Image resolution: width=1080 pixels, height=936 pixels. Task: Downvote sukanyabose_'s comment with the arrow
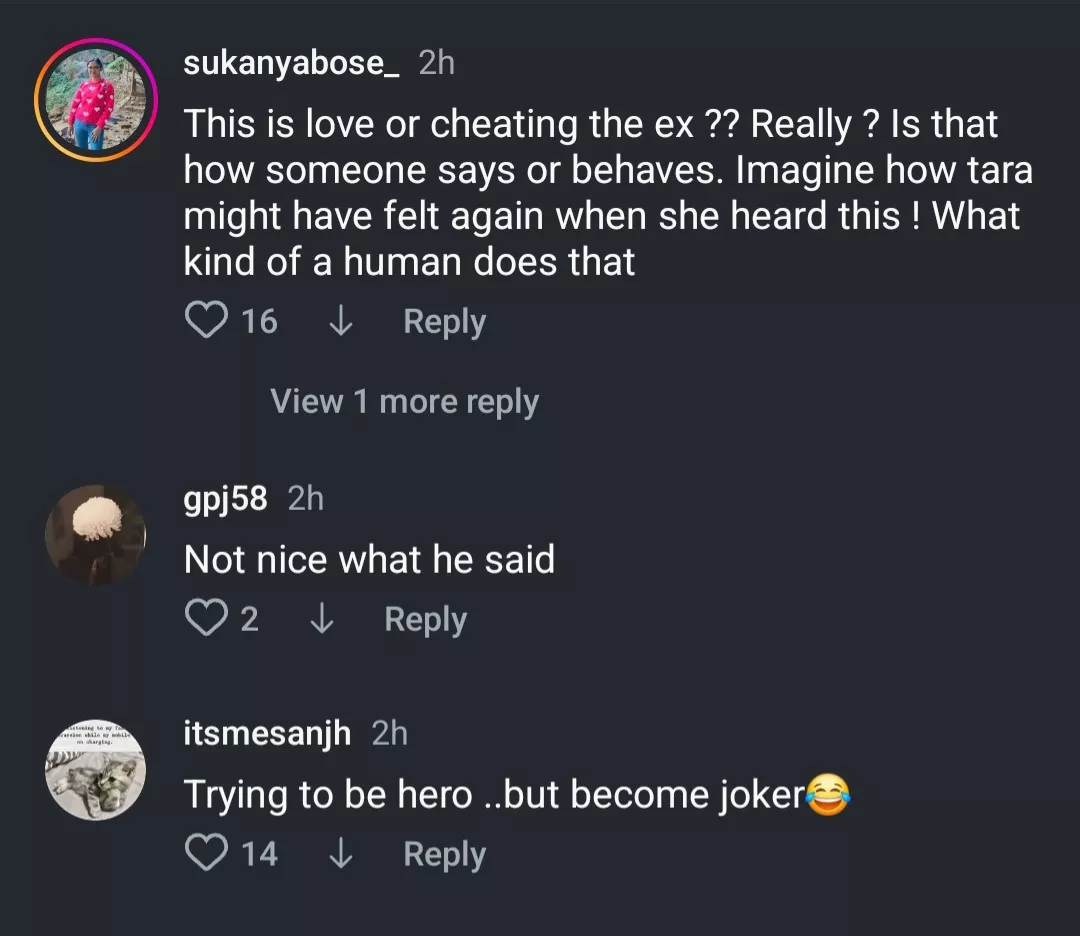click(341, 321)
